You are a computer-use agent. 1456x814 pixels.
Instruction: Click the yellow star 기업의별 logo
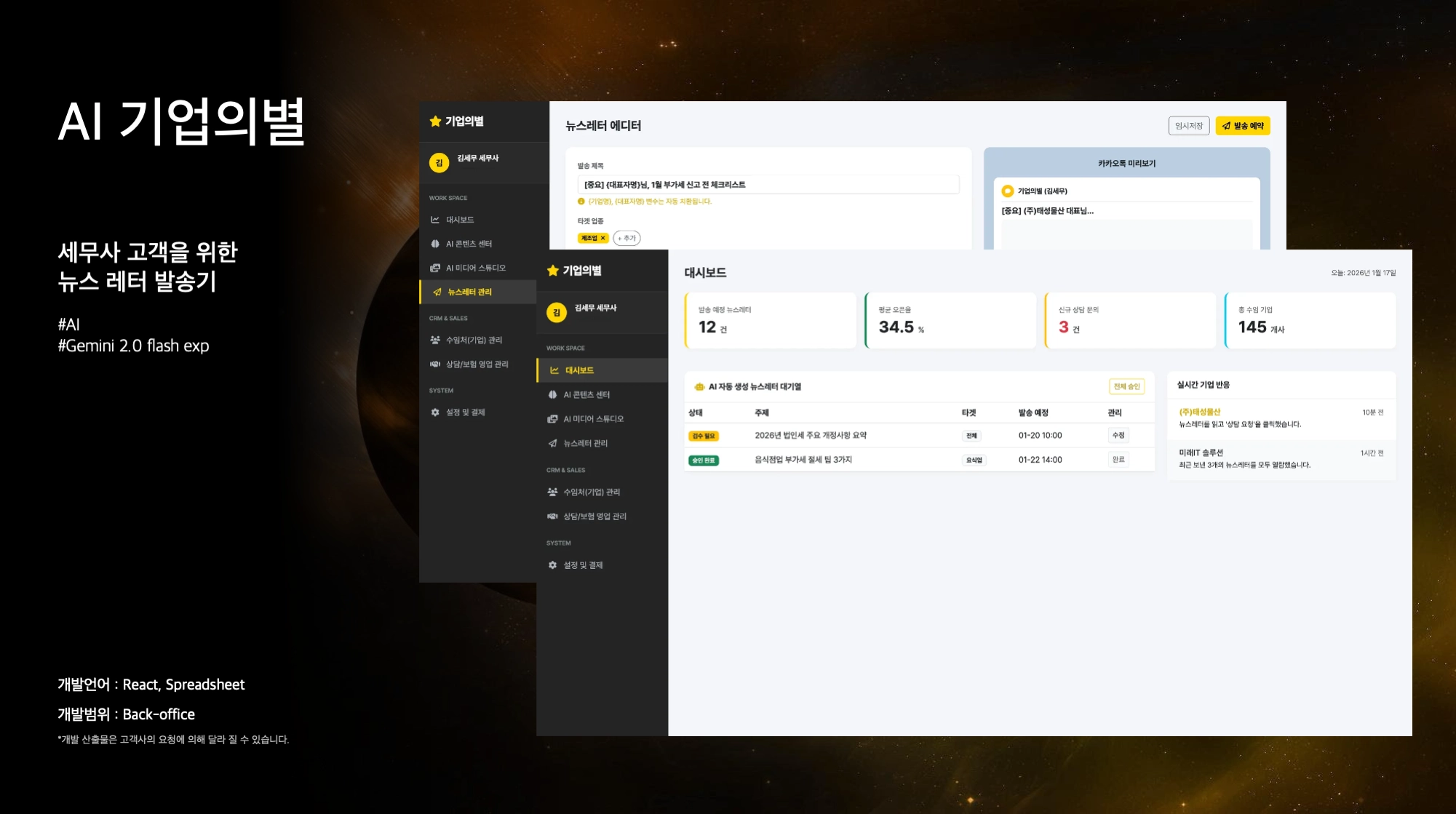click(553, 271)
